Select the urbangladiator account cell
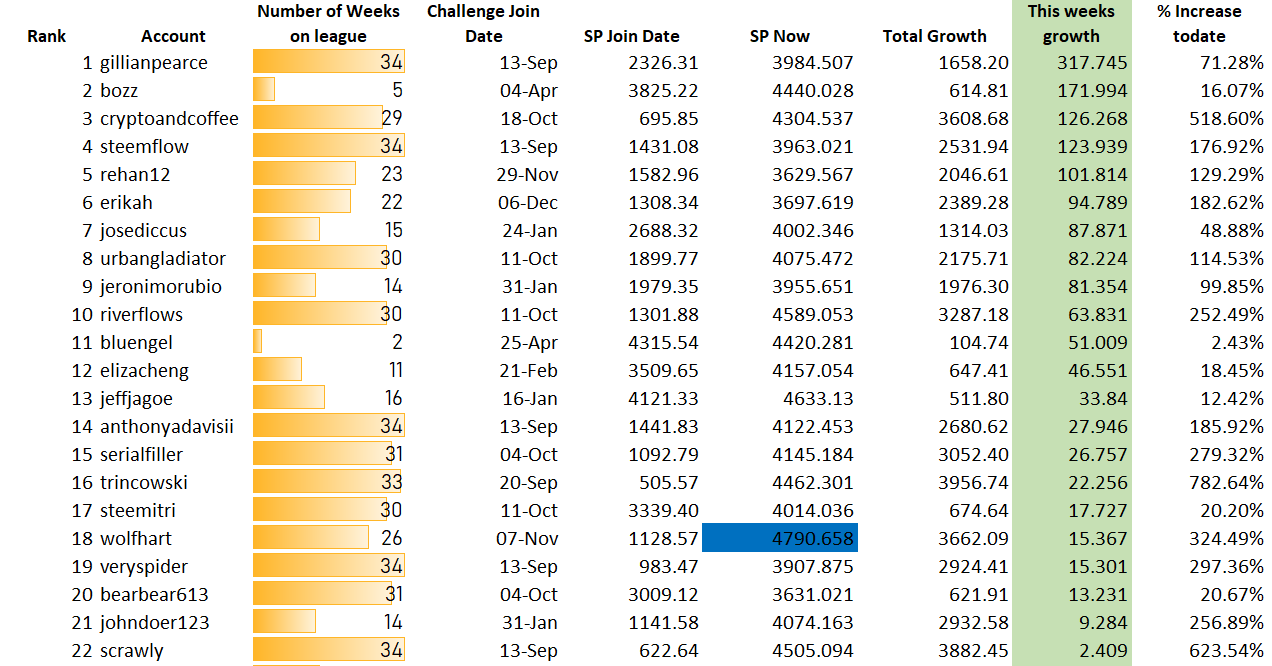Viewport: 1272px width, 666px height. pos(163,258)
